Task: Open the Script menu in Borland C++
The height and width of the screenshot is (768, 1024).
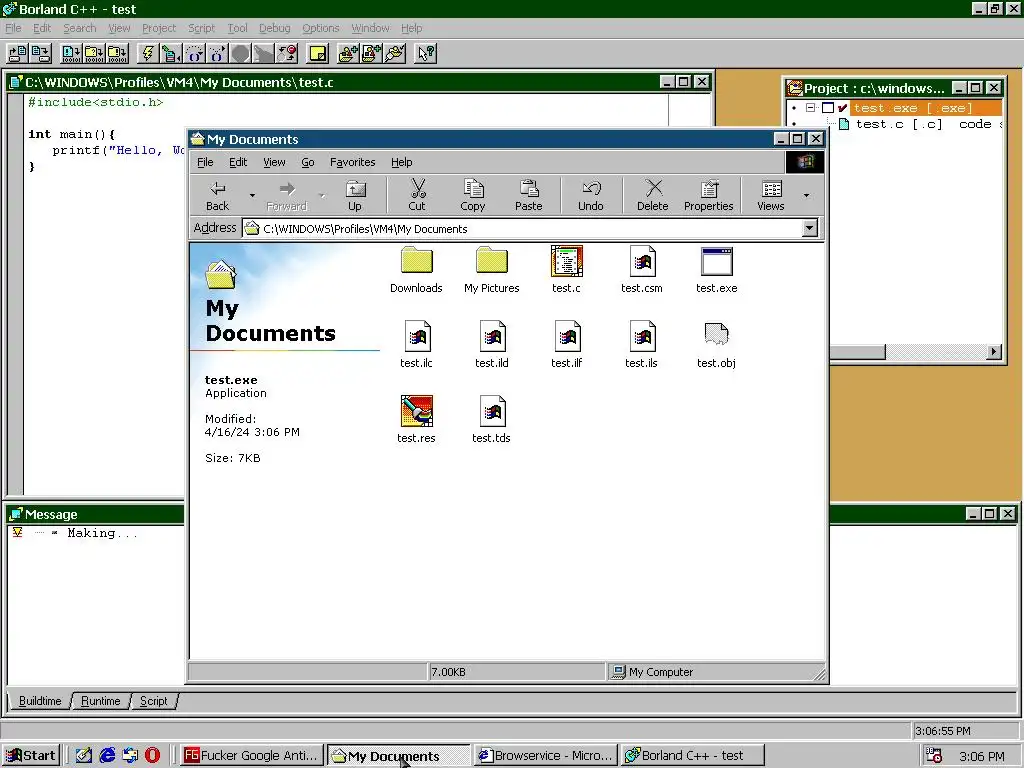Action: 201,28
